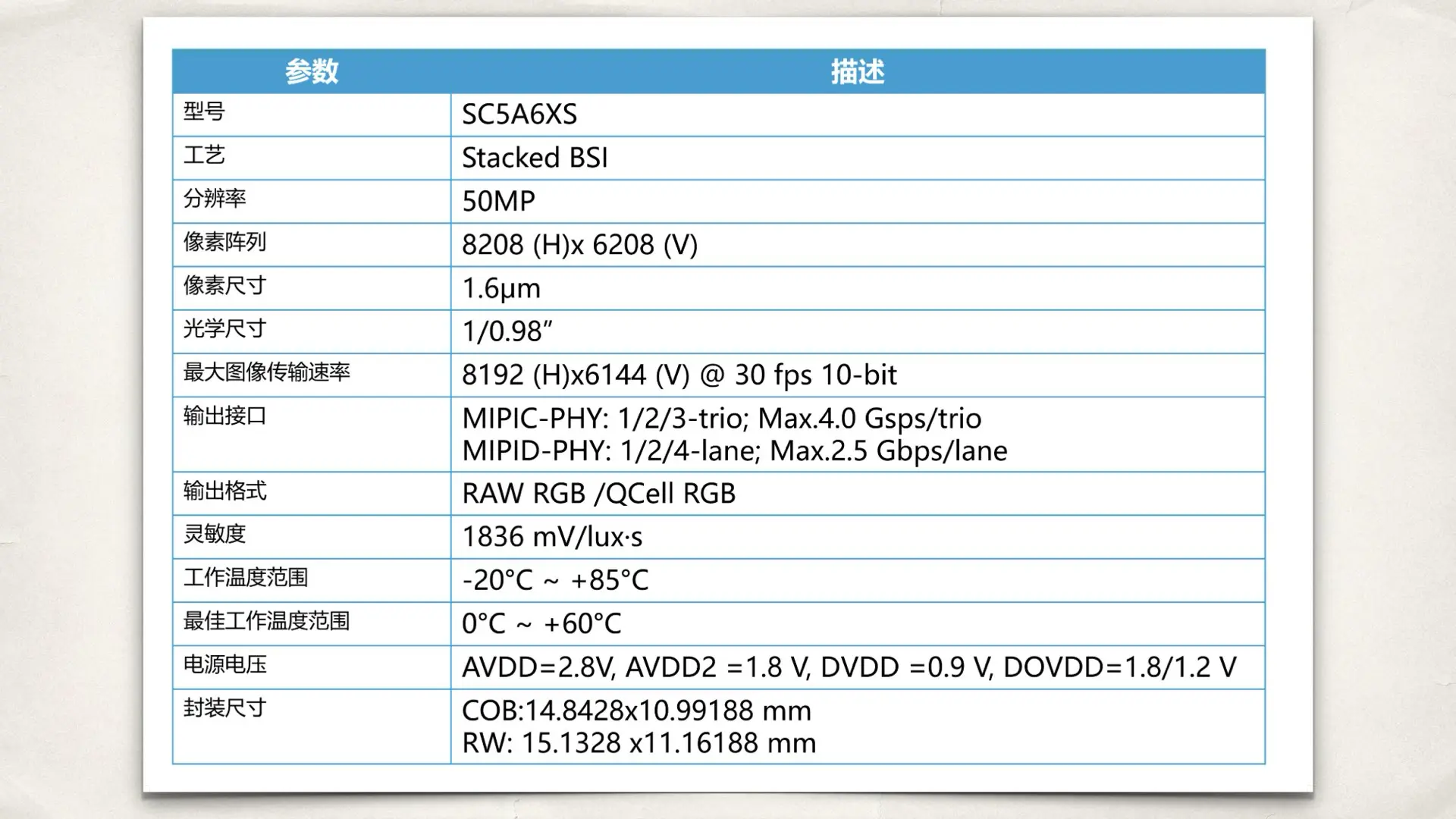
Task: Click the 1836 mV/lux·s sensitivity value
Action: click(x=552, y=537)
